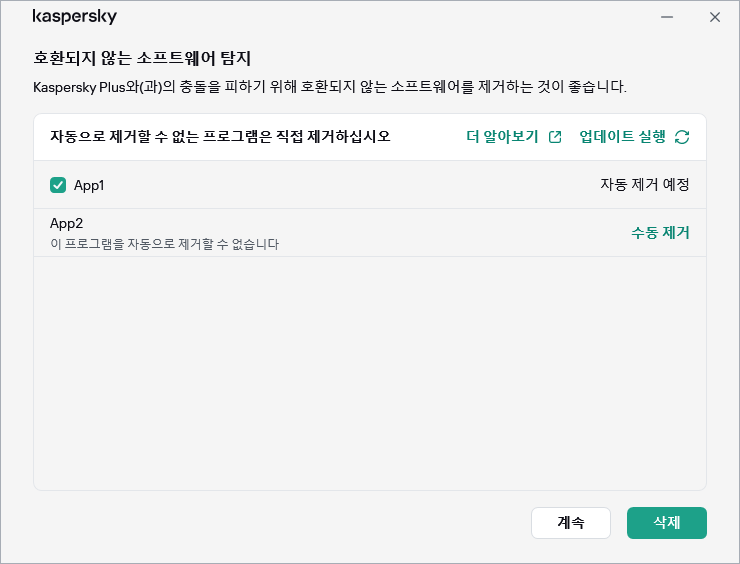Click the refresh arrows icon beside 업데이트 실행
Image resolution: width=740 pixels, height=564 pixels.
coord(682,137)
